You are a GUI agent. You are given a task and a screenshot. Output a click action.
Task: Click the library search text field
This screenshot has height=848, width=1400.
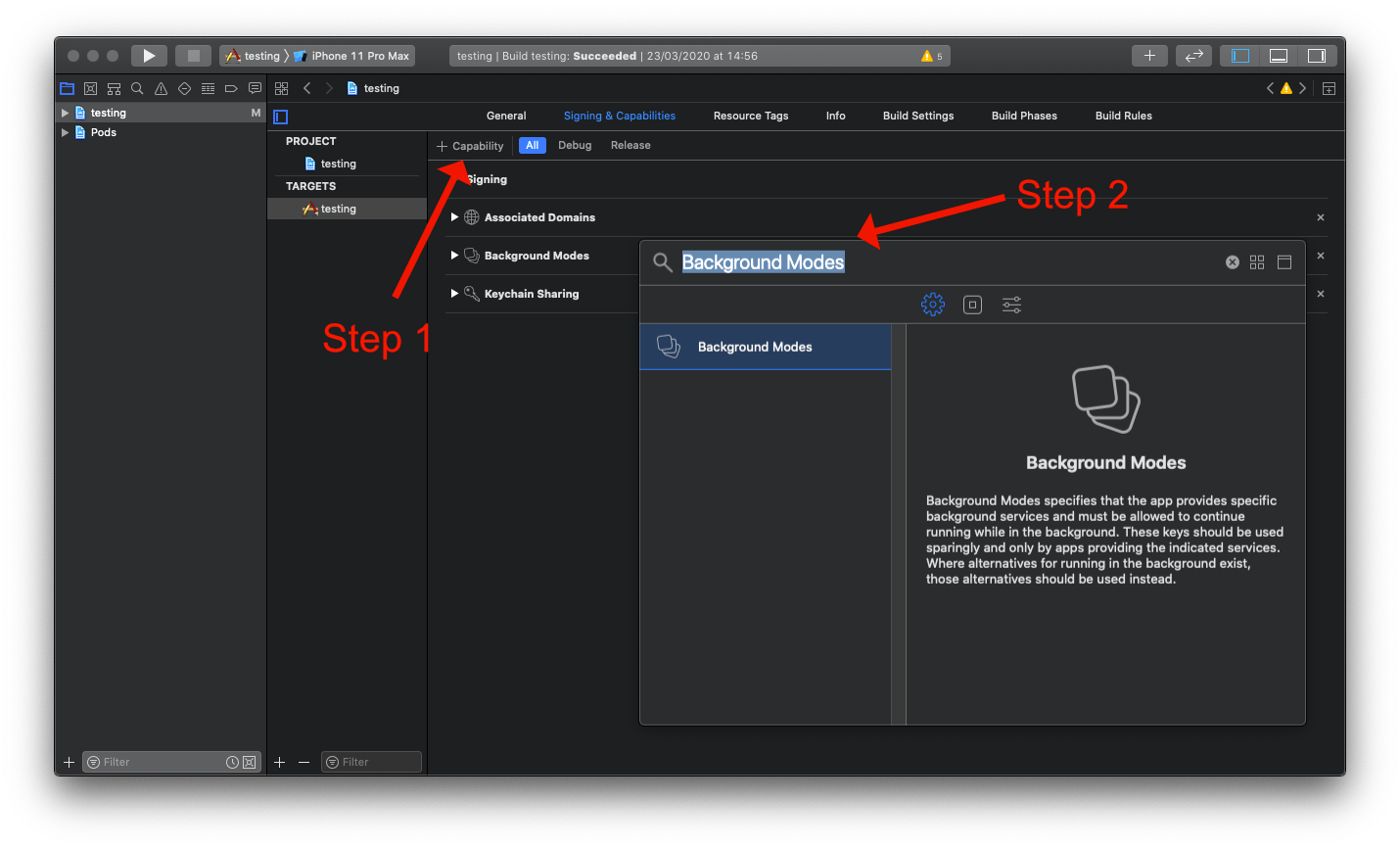(950, 262)
